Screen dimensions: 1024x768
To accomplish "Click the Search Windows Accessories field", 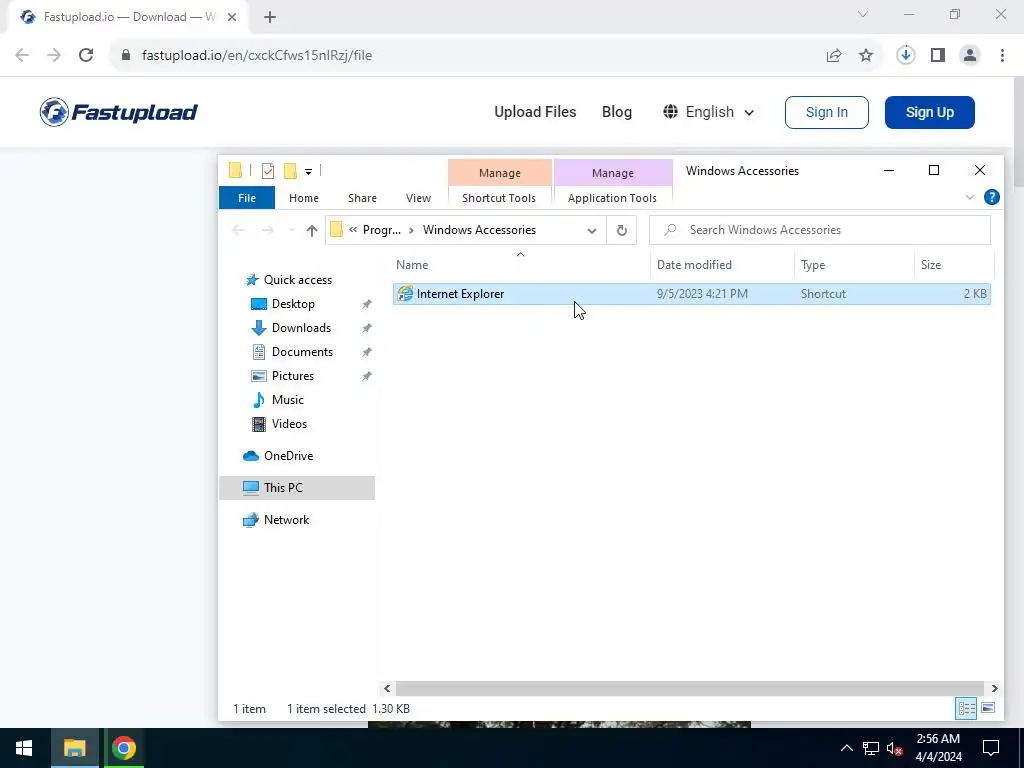I will 820,230.
